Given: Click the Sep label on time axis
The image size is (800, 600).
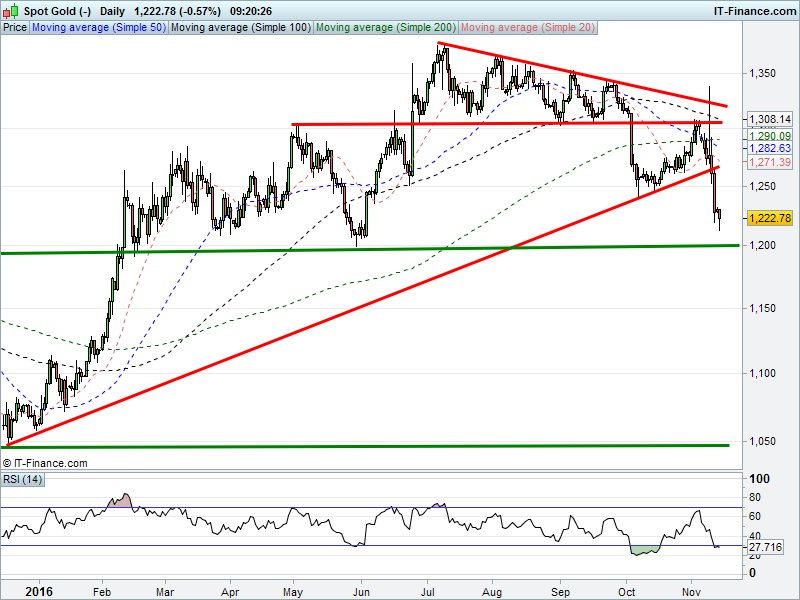Looking at the screenshot, I should point(560,592).
